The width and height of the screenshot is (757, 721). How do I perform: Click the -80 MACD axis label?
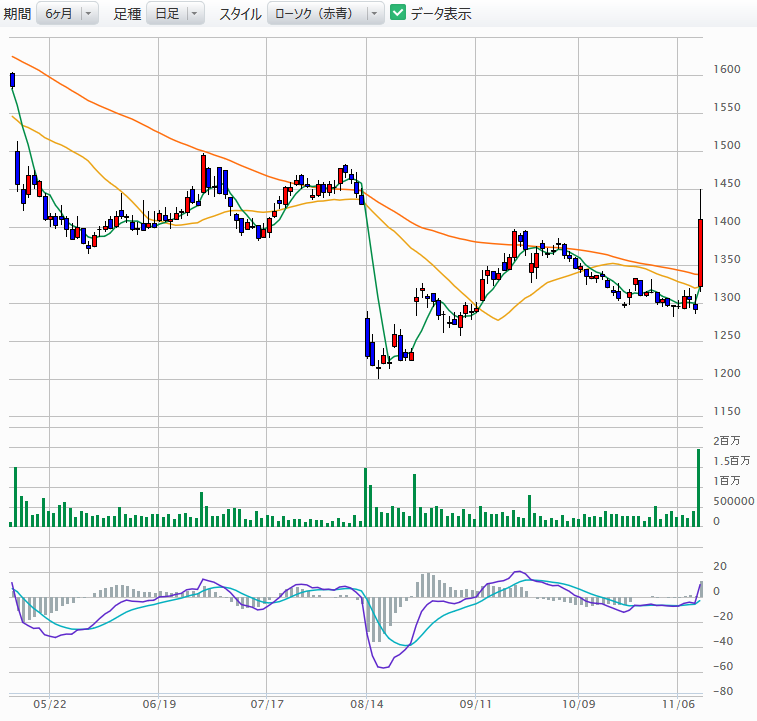pos(725,692)
